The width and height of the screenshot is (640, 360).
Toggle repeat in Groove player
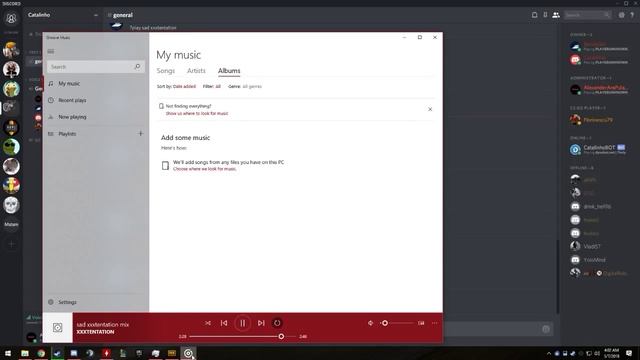[x=277, y=323]
